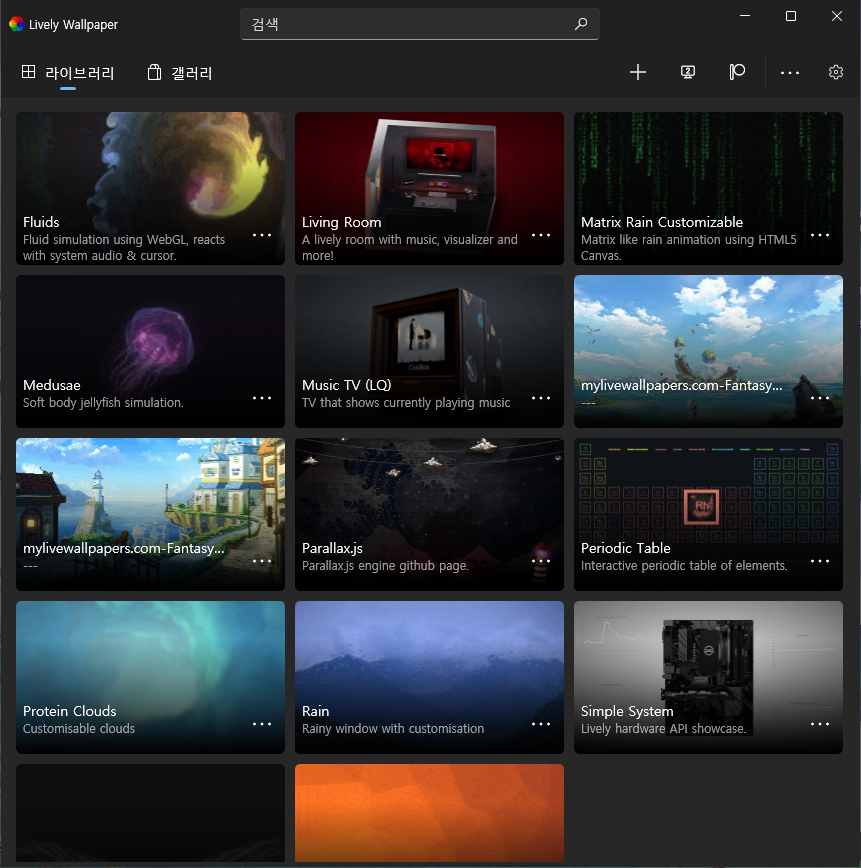
Task: Click 'Interactive periodic table of elements.' text
Action: pyautogui.click(x=684, y=565)
